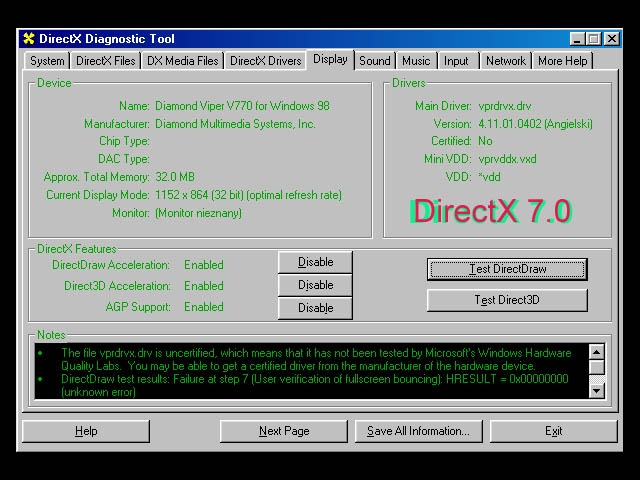The width and height of the screenshot is (640, 480).
Task: Disable AGP Support
Action: coord(315,308)
